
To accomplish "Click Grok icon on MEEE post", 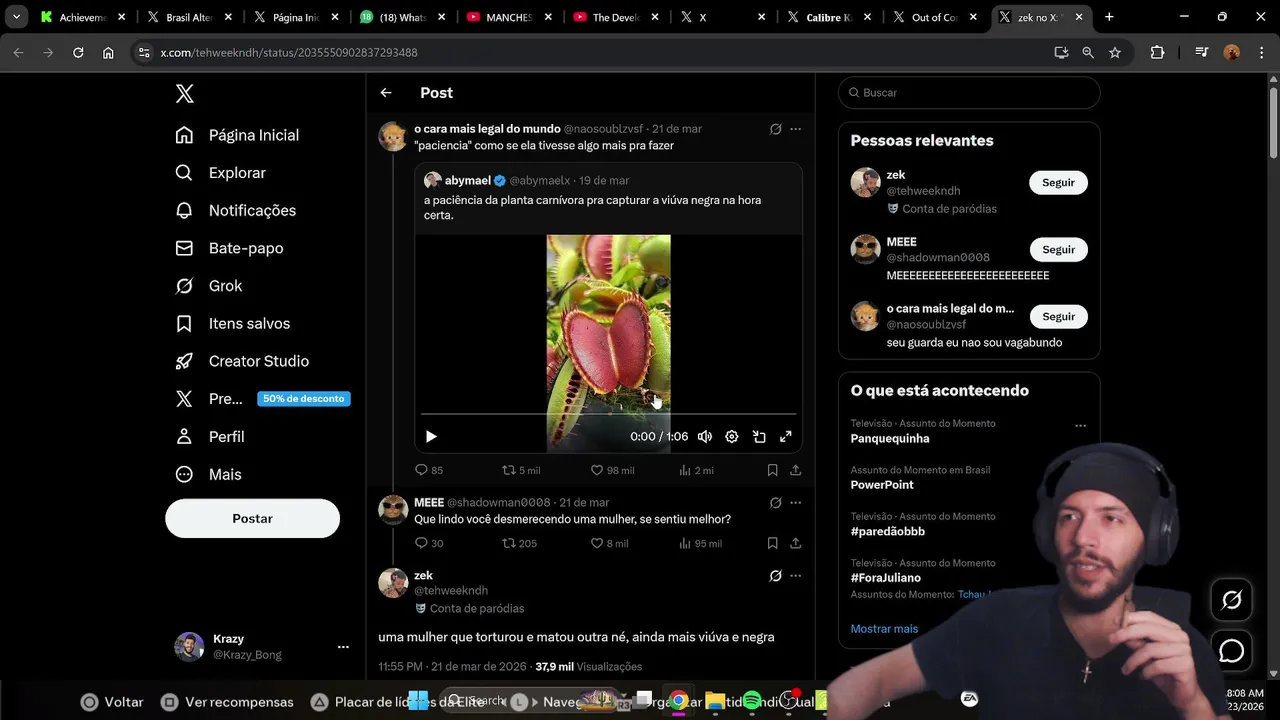I will [x=775, y=503].
